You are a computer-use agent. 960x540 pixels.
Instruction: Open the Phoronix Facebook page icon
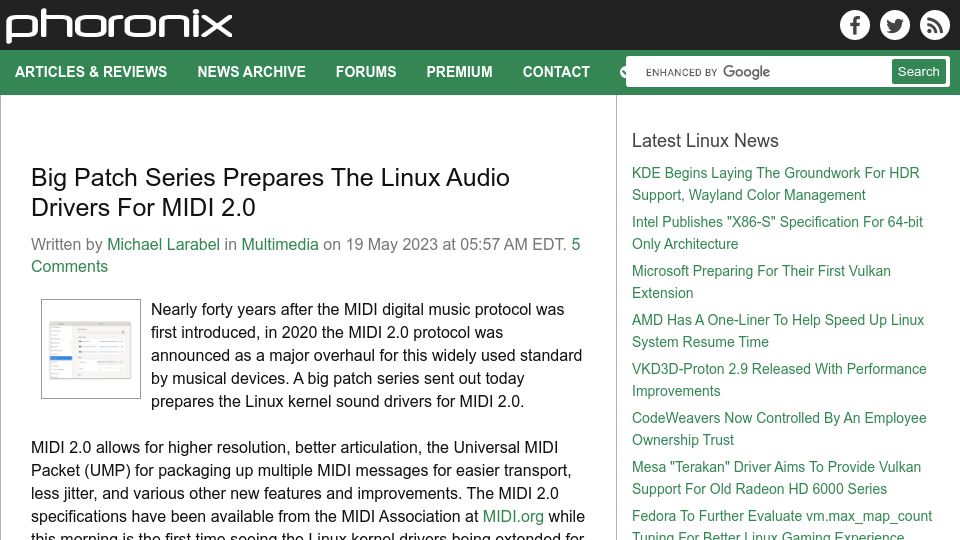coord(855,25)
